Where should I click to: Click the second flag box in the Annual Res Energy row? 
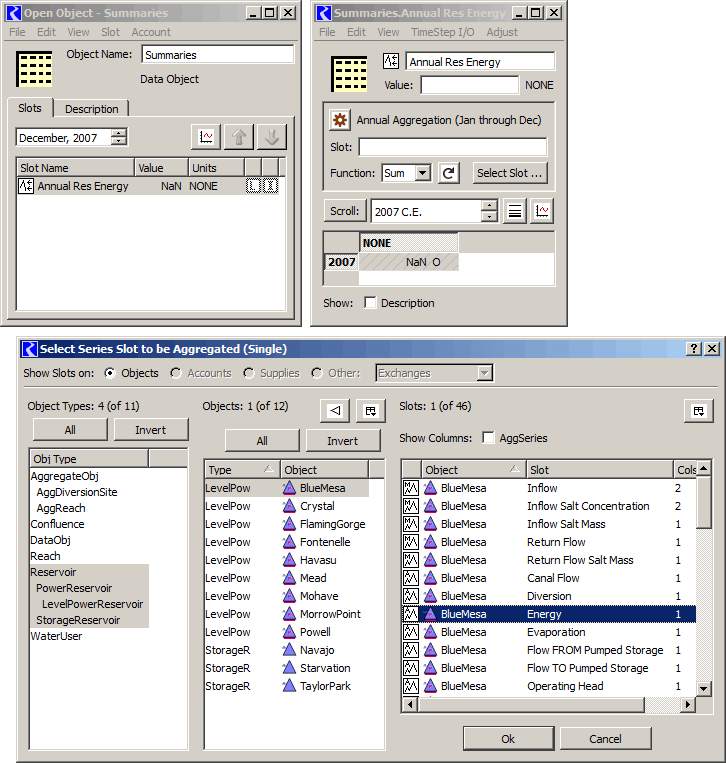point(271,185)
